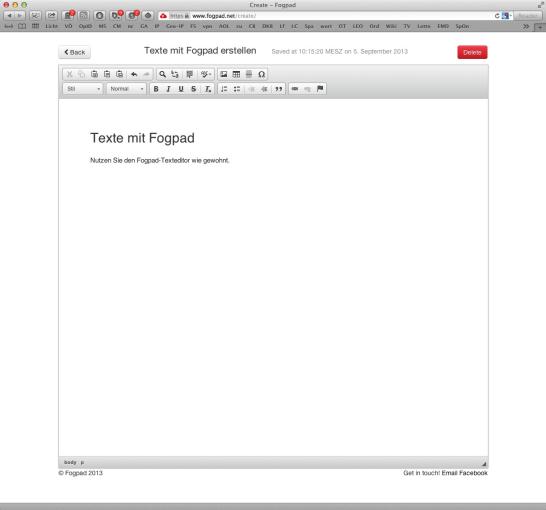Choose Paste as plain text icon
This screenshot has height=510, width=546.
click(x=107, y=74)
